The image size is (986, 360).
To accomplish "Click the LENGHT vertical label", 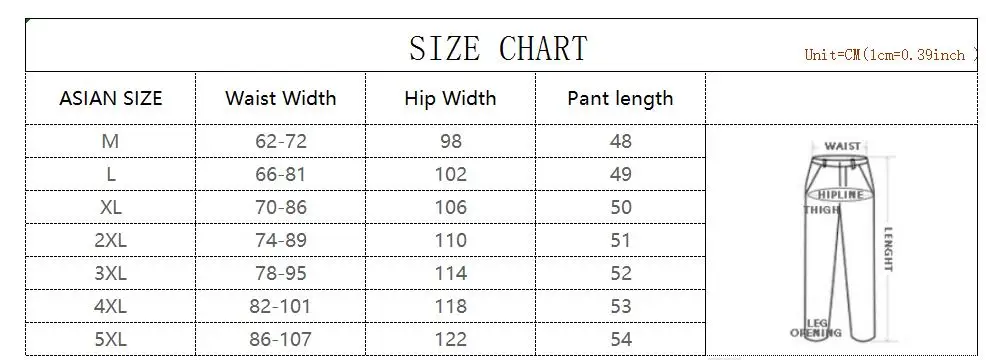I will (x=889, y=249).
